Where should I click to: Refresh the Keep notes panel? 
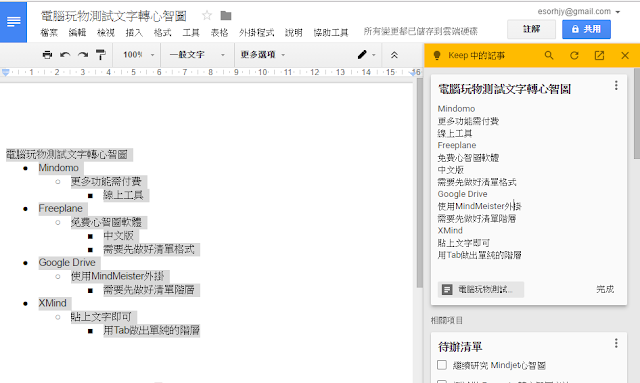[x=574, y=55]
